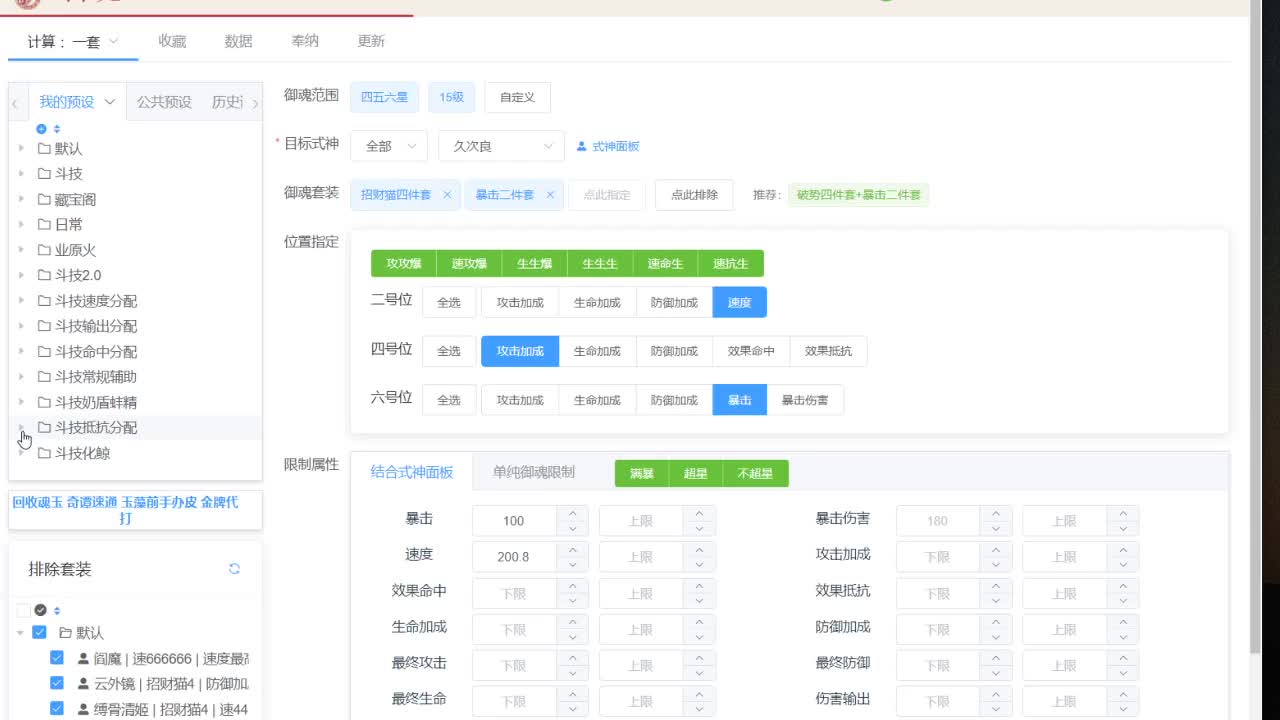Apply the 攻攻爆 position preset
The width and height of the screenshot is (1280, 720).
[x=404, y=264]
